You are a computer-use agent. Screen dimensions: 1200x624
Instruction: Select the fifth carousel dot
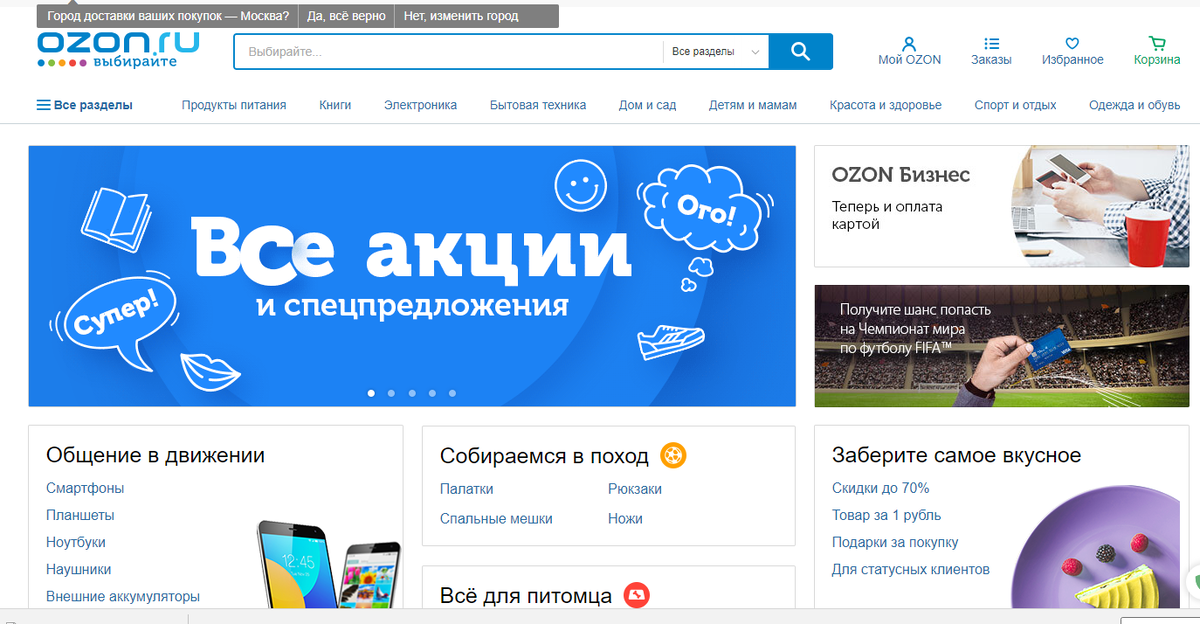coord(453,394)
